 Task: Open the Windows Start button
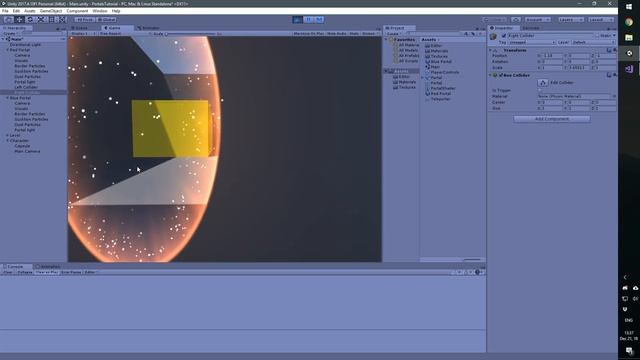[629, 7]
